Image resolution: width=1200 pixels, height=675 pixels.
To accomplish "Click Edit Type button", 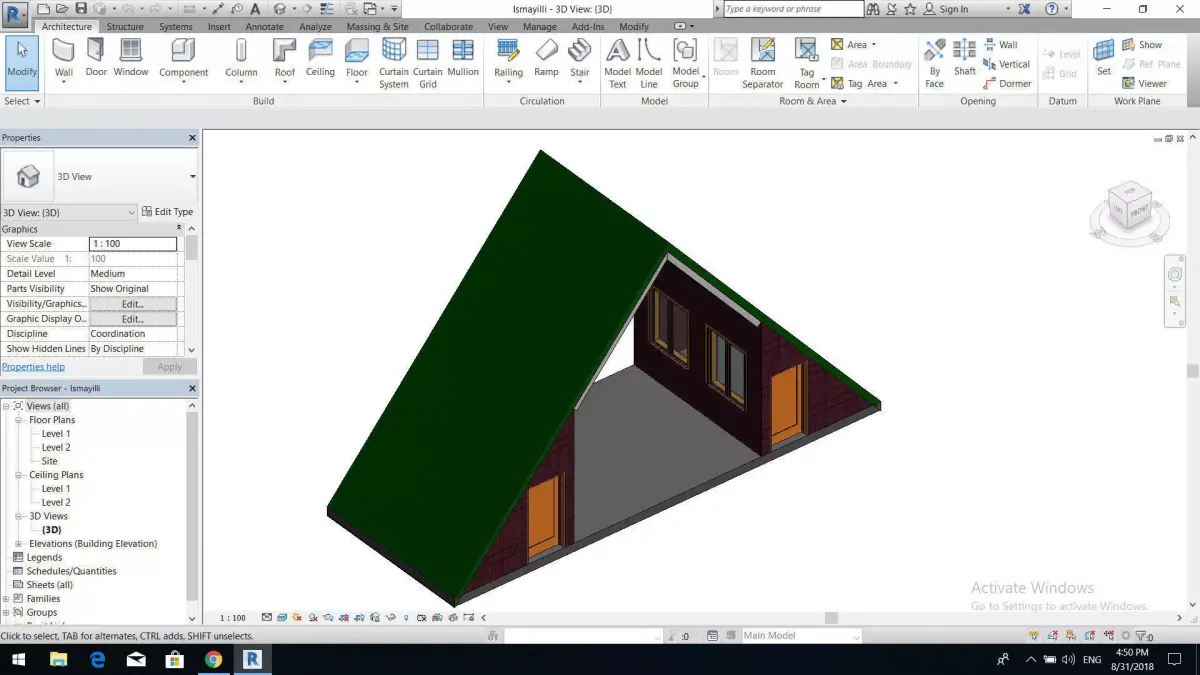I will click(x=167, y=212).
